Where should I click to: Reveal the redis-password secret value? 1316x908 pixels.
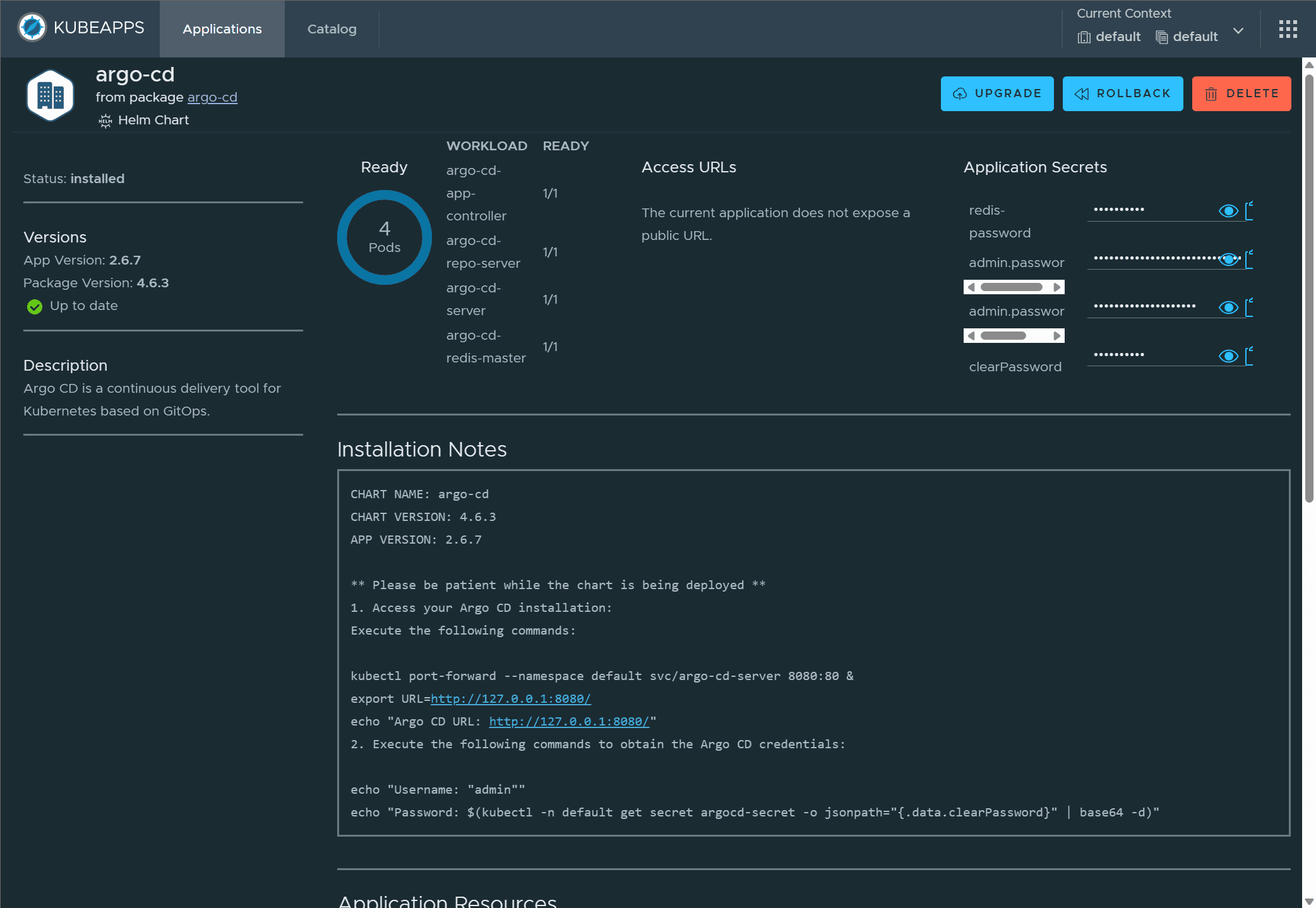coord(1228,211)
